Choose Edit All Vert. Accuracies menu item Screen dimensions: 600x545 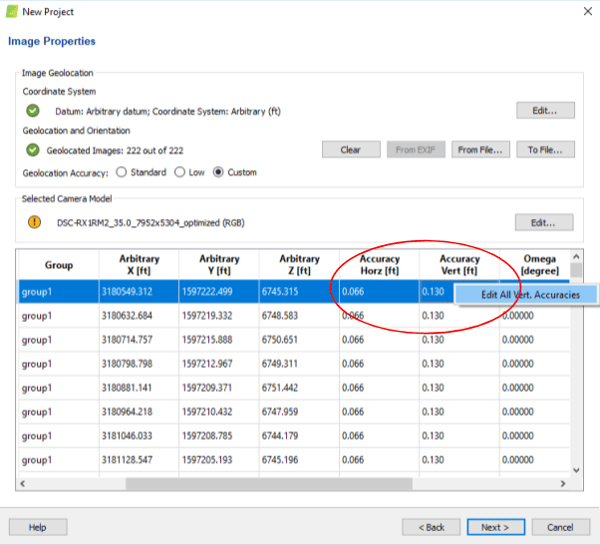[530, 295]
